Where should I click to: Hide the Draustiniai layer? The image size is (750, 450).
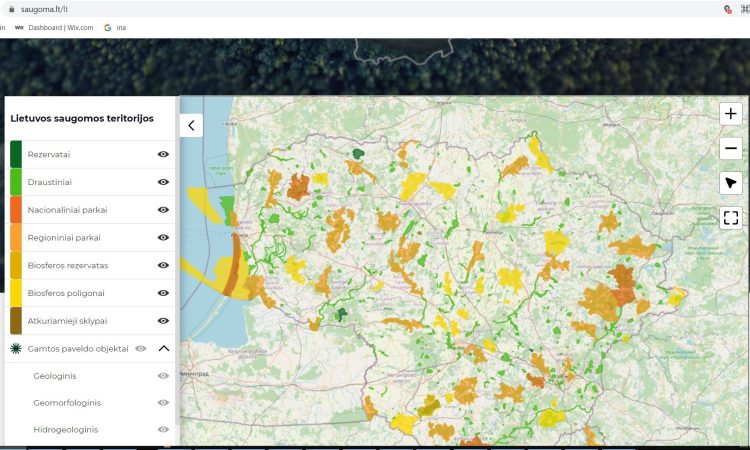pyautogui.click(x=163, y=182)
